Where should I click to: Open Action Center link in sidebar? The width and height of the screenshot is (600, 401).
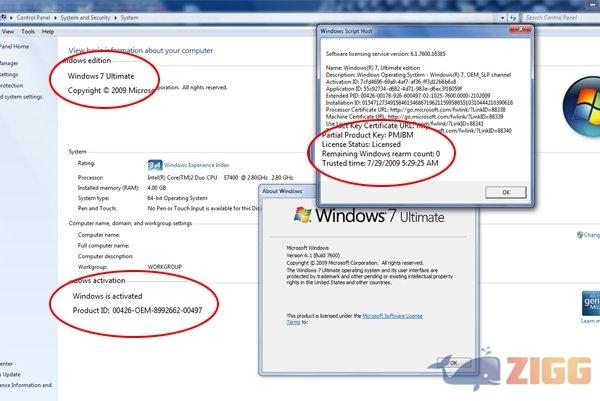click(x=7, y=364)
